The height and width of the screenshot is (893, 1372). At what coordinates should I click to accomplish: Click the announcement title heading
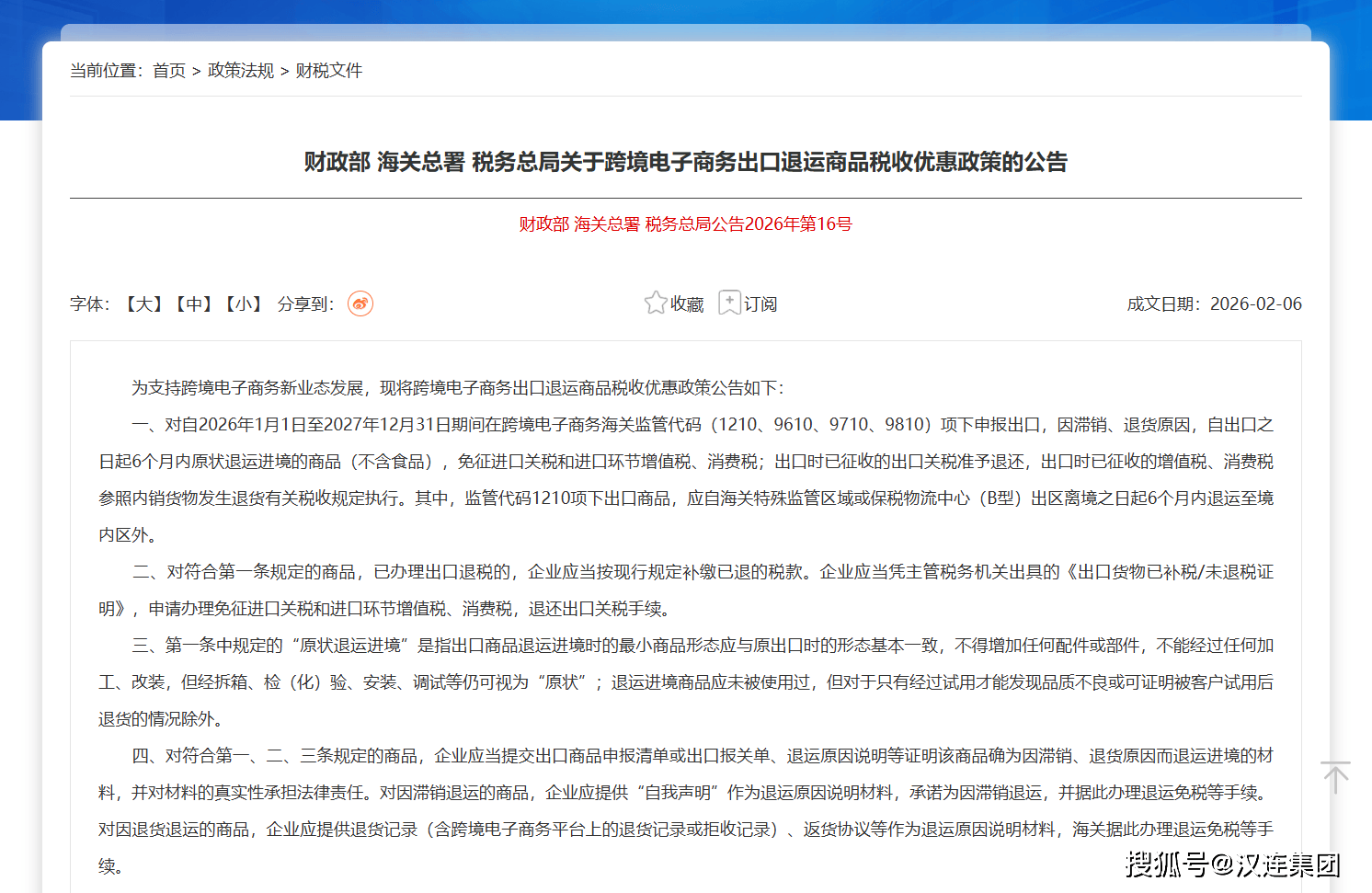tap(685, 163)
